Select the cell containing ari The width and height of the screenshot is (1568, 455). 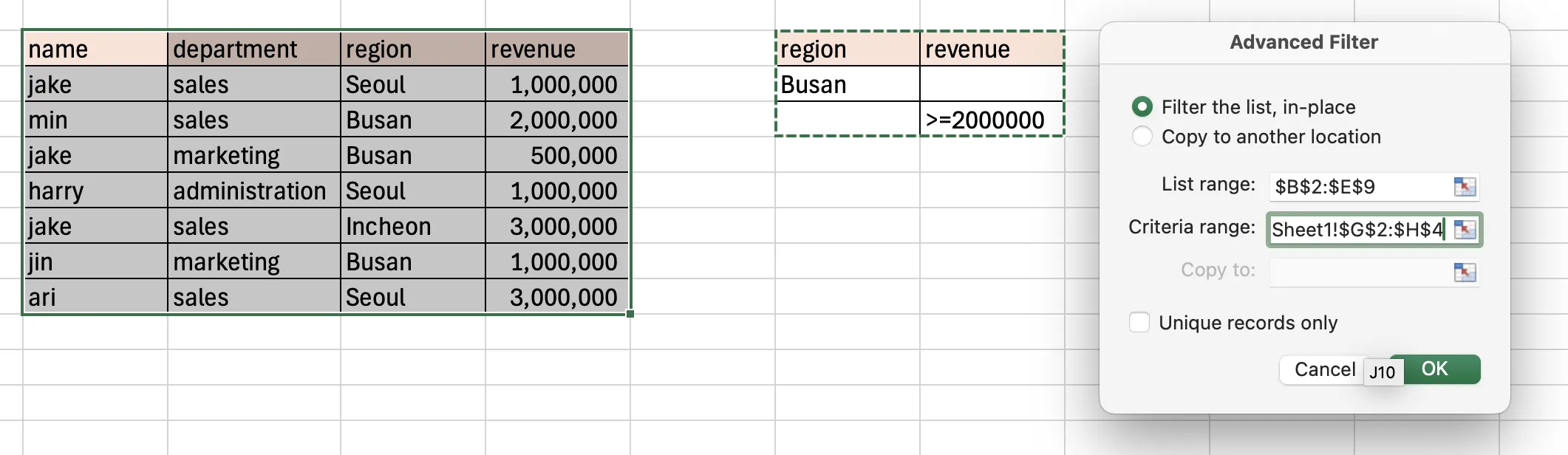[x=95, y=297]
